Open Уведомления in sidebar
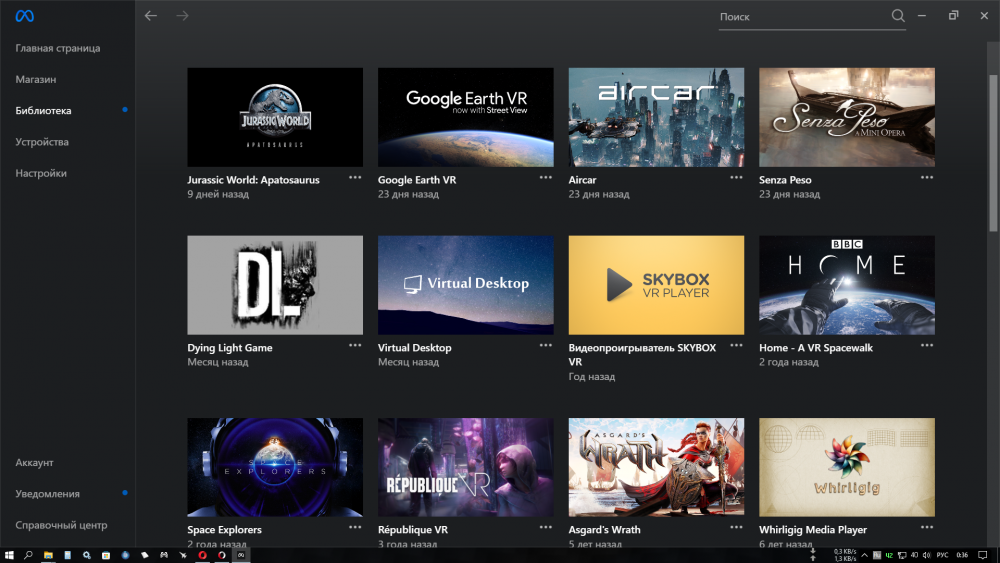The image size is (1000, 563). 48,494
